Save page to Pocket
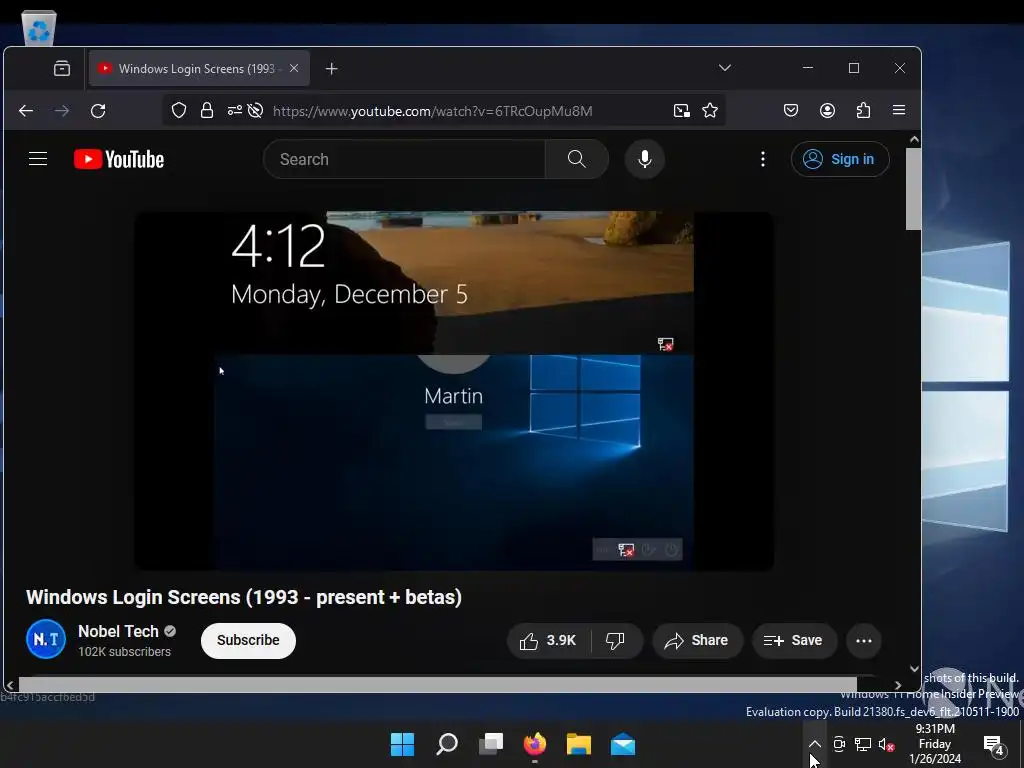The image size is (1024, 768). 791,110
